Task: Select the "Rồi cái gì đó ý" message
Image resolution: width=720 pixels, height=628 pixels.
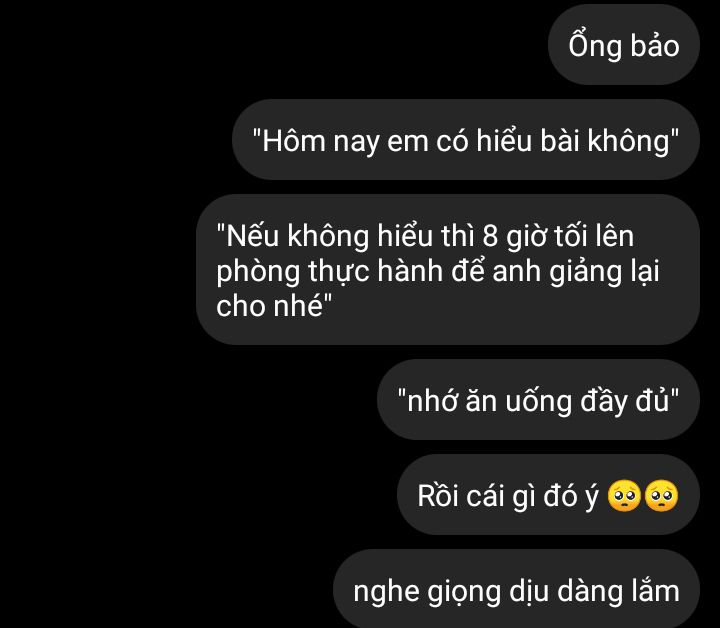Action: pyautogui.click(x=548, y=494)
